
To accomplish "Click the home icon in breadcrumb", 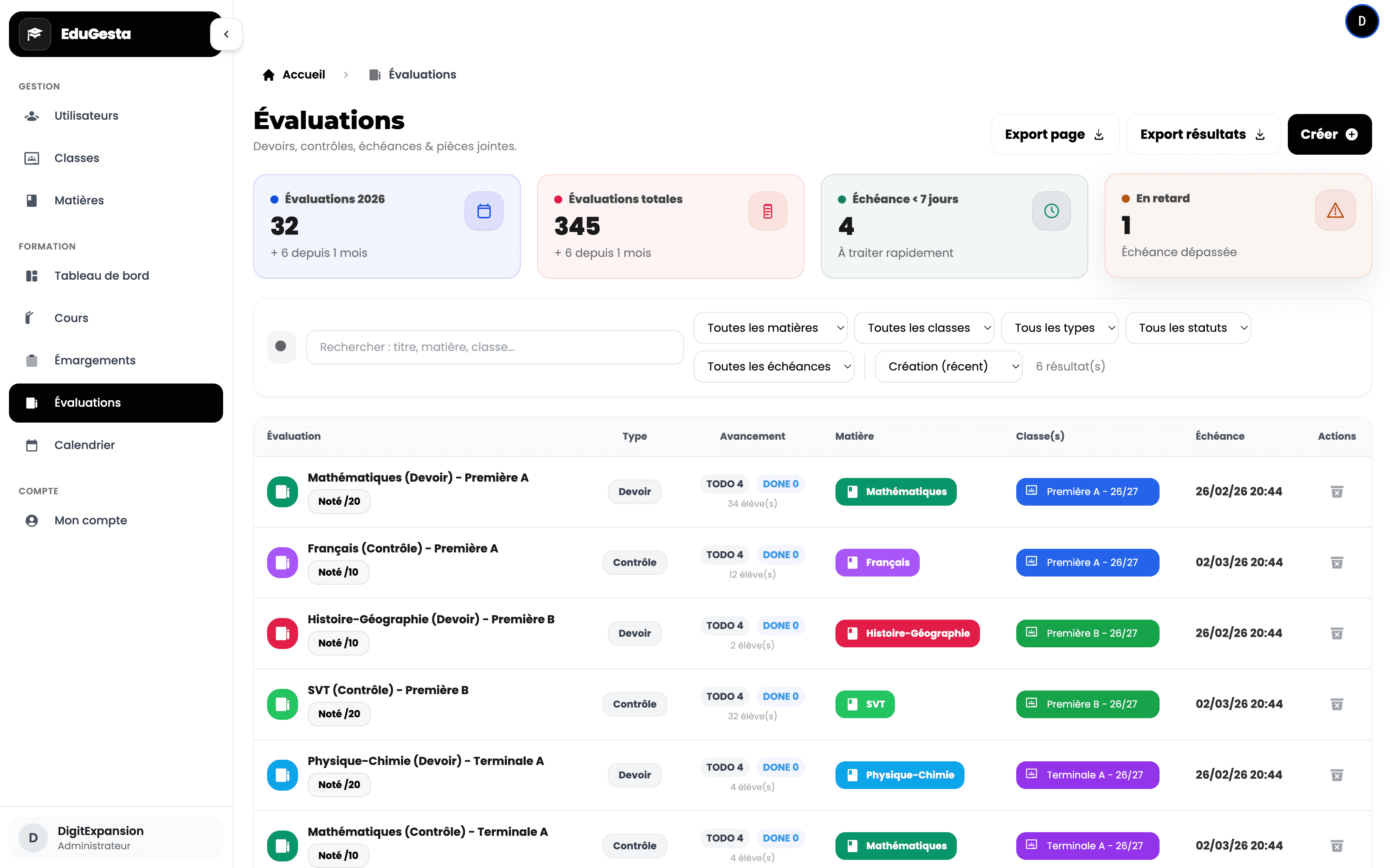I will coord(268,75).
